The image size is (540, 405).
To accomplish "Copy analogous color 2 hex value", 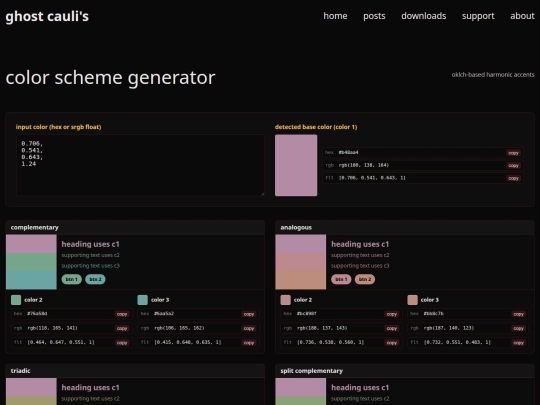I will (x=392, y=314).
